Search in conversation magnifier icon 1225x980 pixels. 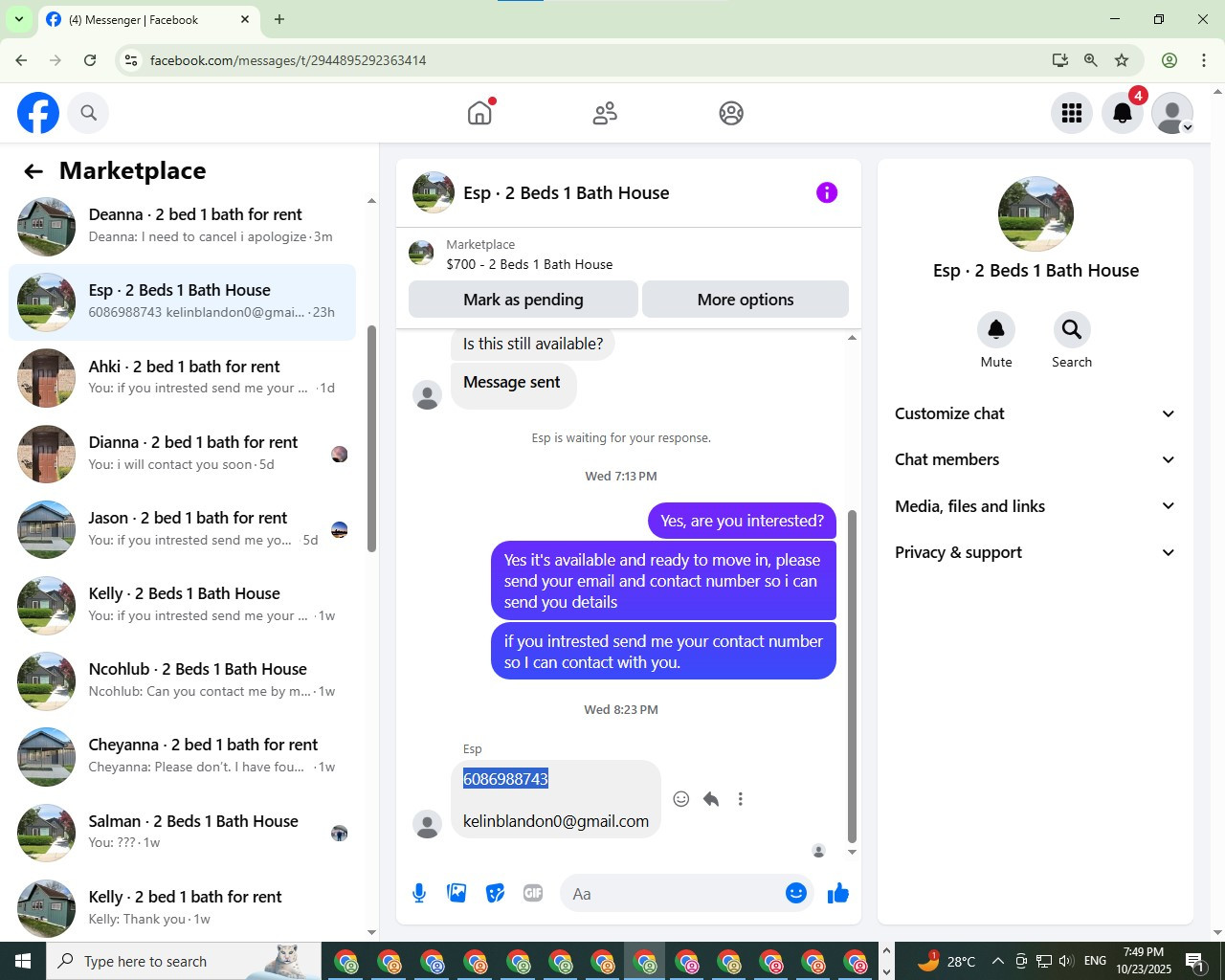pos(1072,330)
